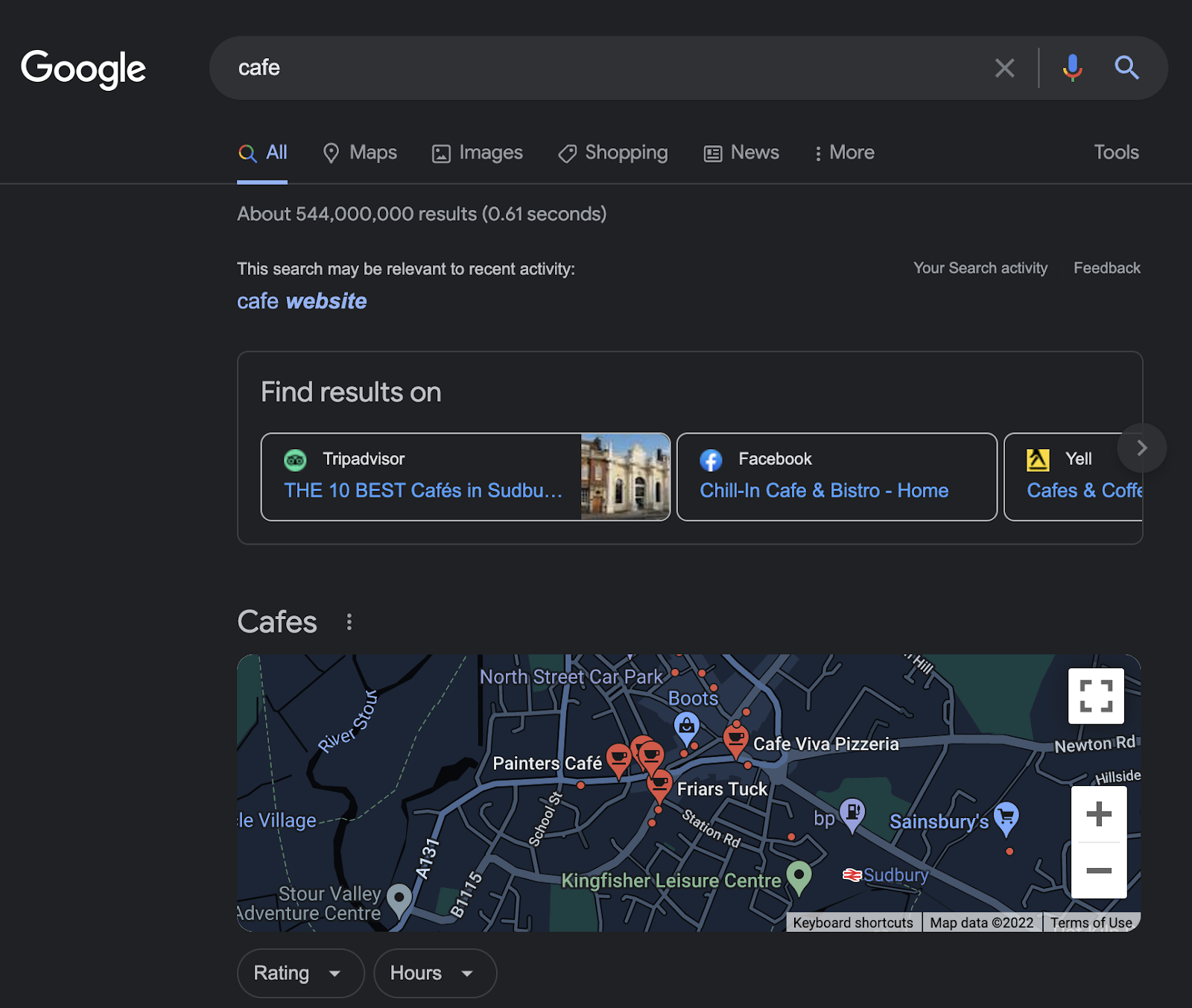This screenshot has height=1008, width=1192.
Task: Switch to the Maps tab
Action: (x=360, y=153)
